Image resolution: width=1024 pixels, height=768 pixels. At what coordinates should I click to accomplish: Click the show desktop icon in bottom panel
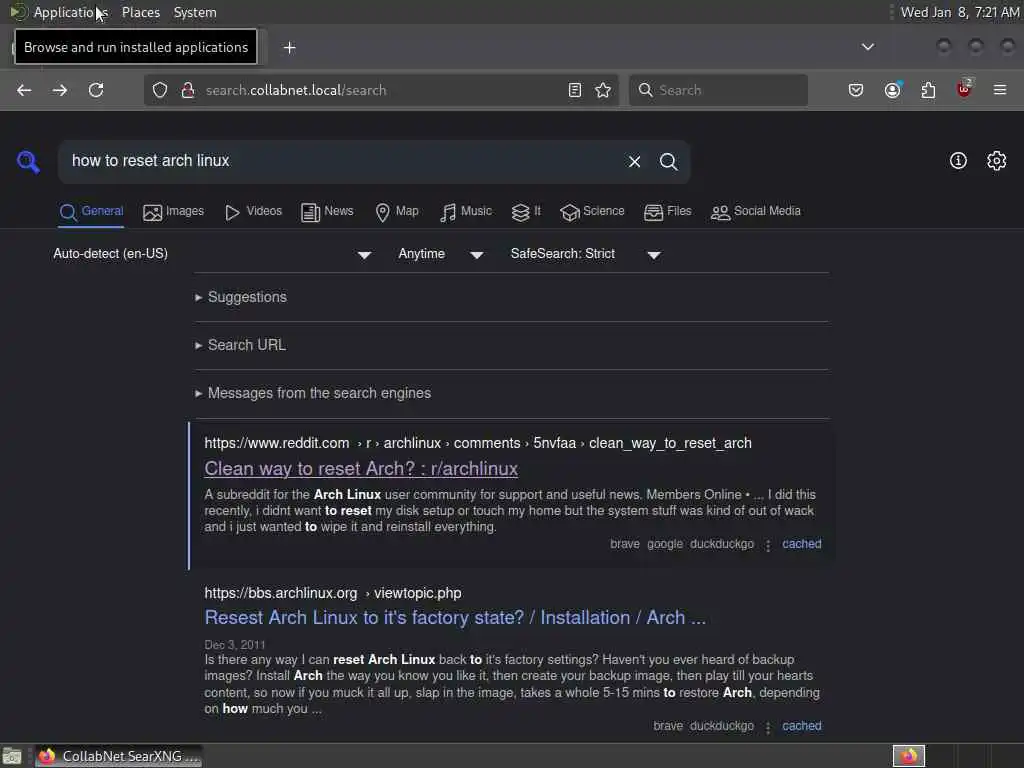[x=12, y=756]
